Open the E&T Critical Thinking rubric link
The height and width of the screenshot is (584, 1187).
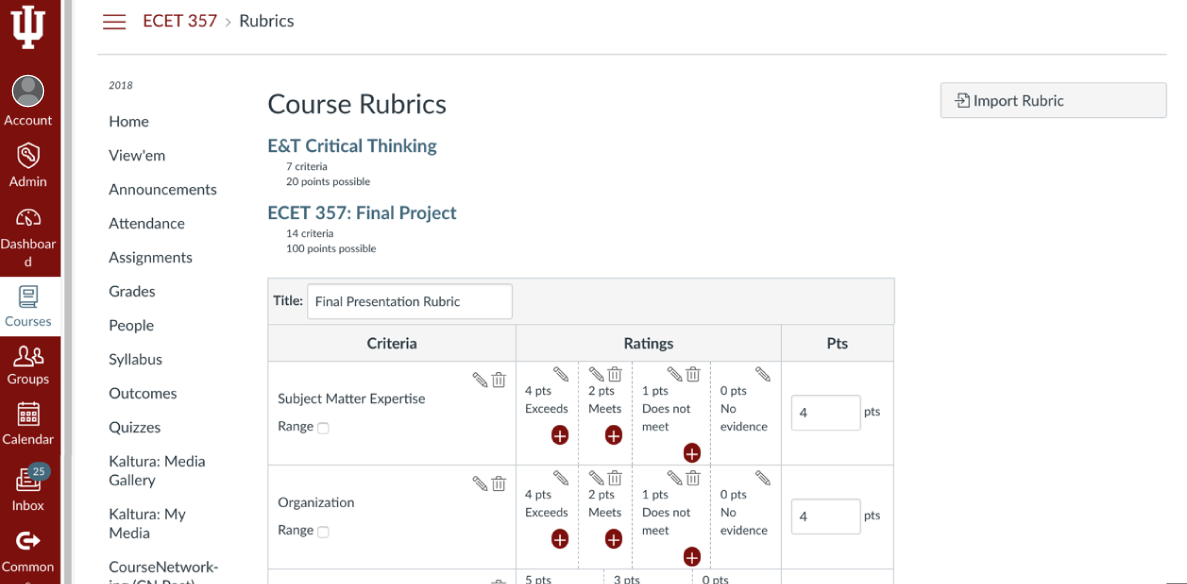click(352, 145)
